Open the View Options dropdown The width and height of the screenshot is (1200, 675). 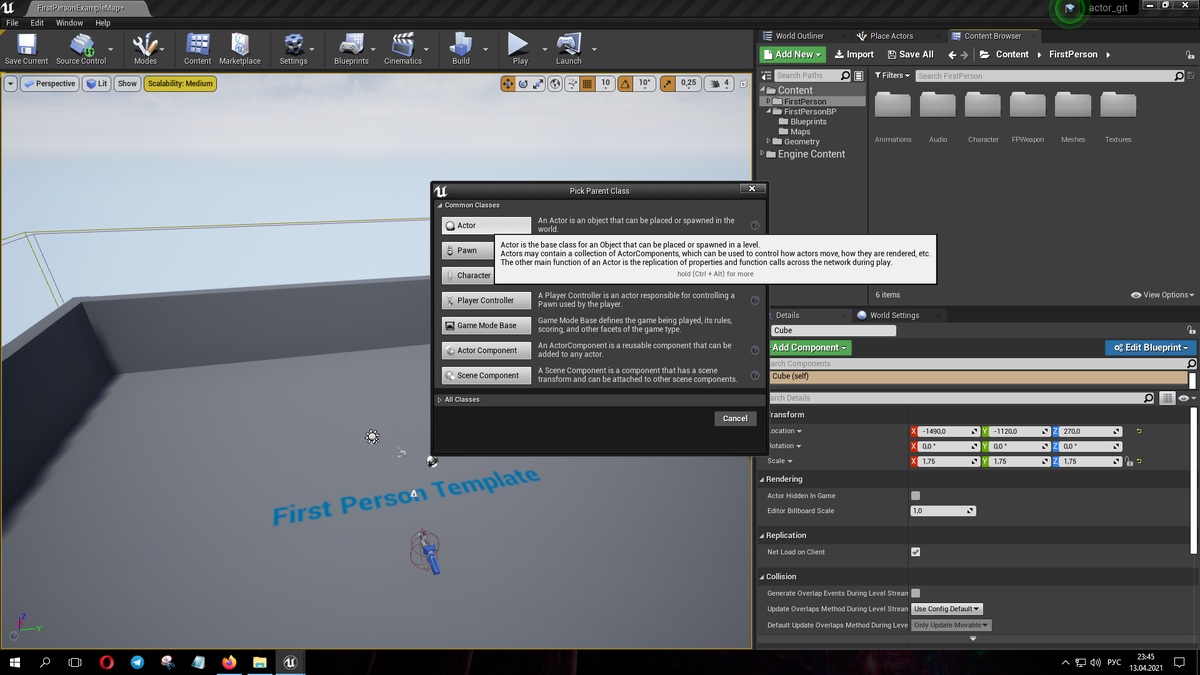click(1162, 295)
